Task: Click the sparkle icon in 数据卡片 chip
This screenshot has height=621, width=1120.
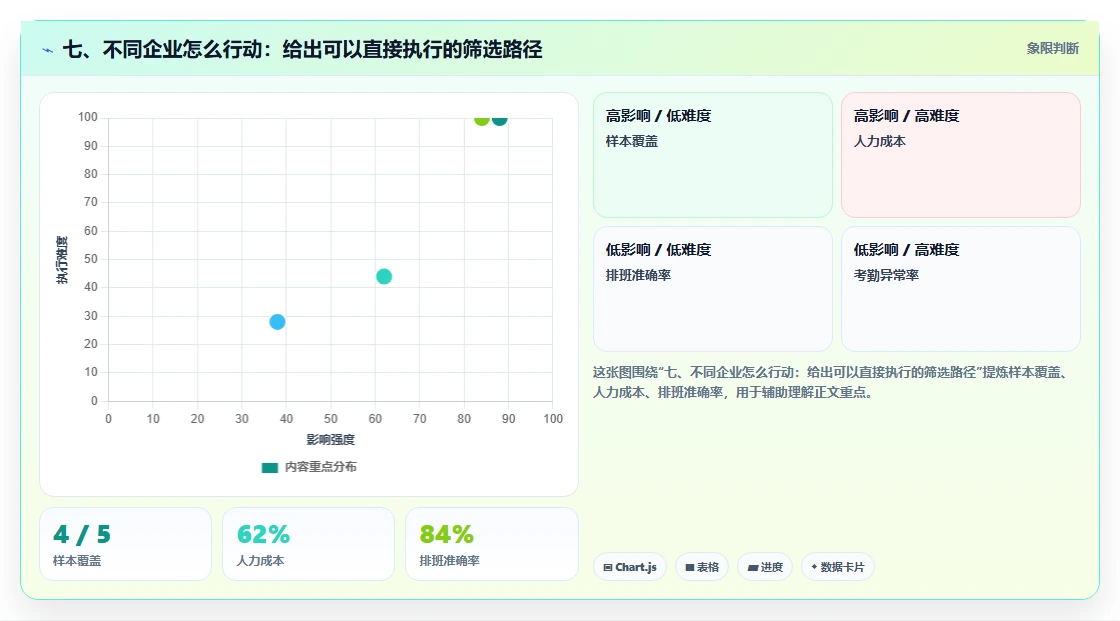Action: (x=814, y=567)
